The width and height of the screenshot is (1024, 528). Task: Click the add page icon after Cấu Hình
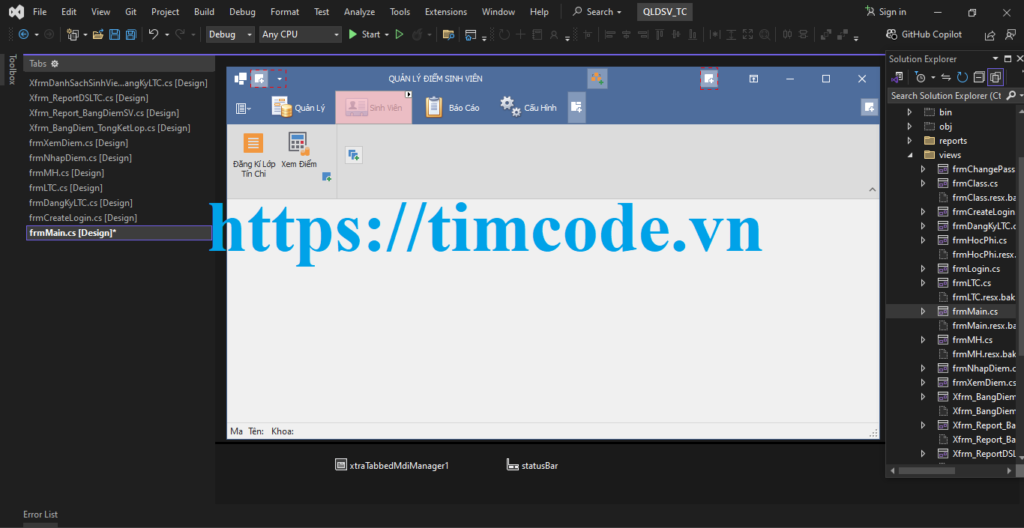pos(576,107)
